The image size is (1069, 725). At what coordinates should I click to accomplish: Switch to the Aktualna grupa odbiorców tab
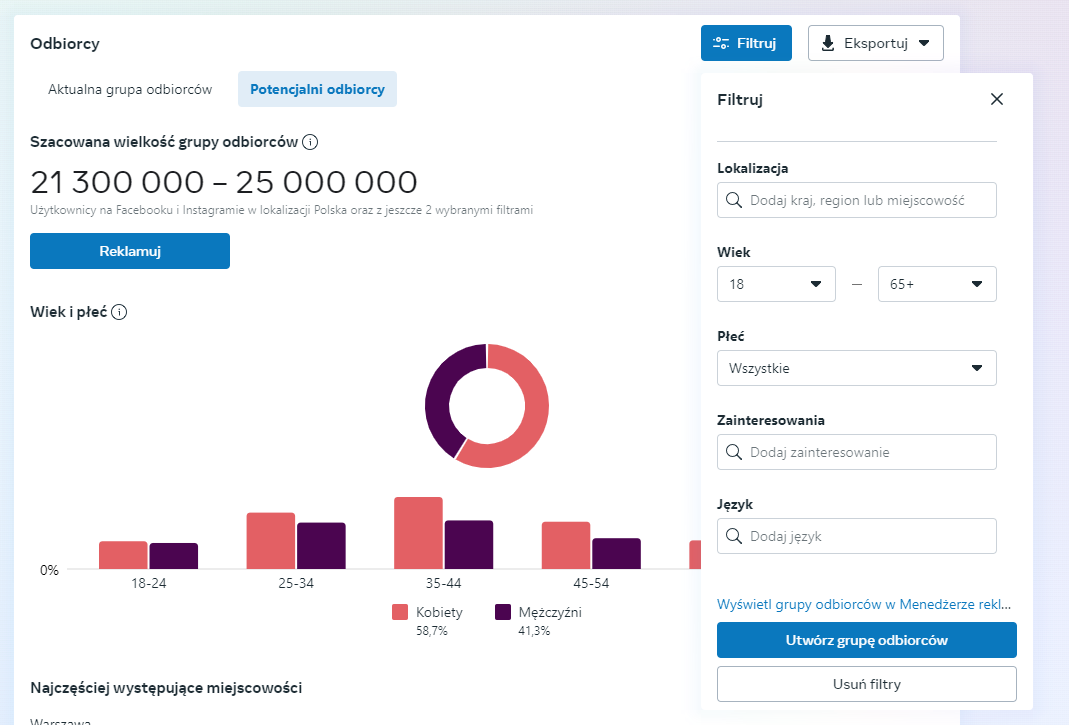[130, 89]
